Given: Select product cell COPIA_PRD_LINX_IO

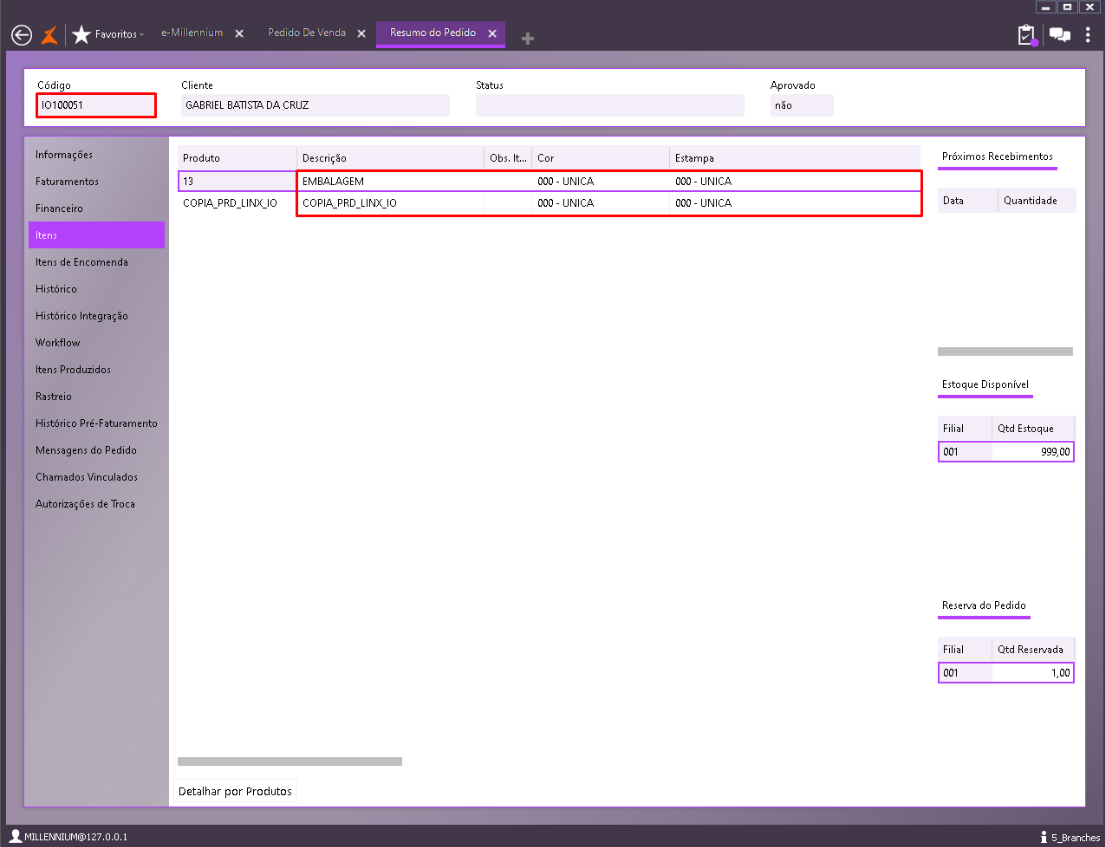Looking at the screenshot, I should (237, 203).
